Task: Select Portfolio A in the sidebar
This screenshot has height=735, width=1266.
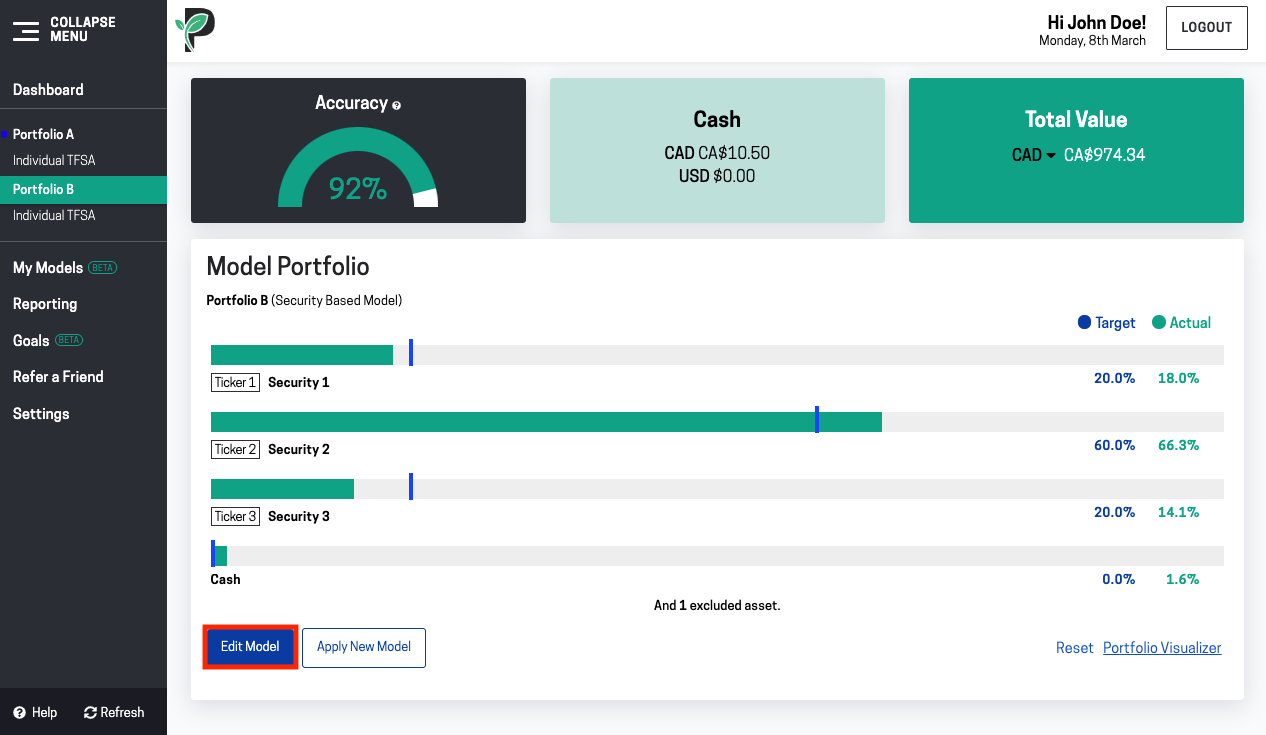Action: (x=43, y=134)
